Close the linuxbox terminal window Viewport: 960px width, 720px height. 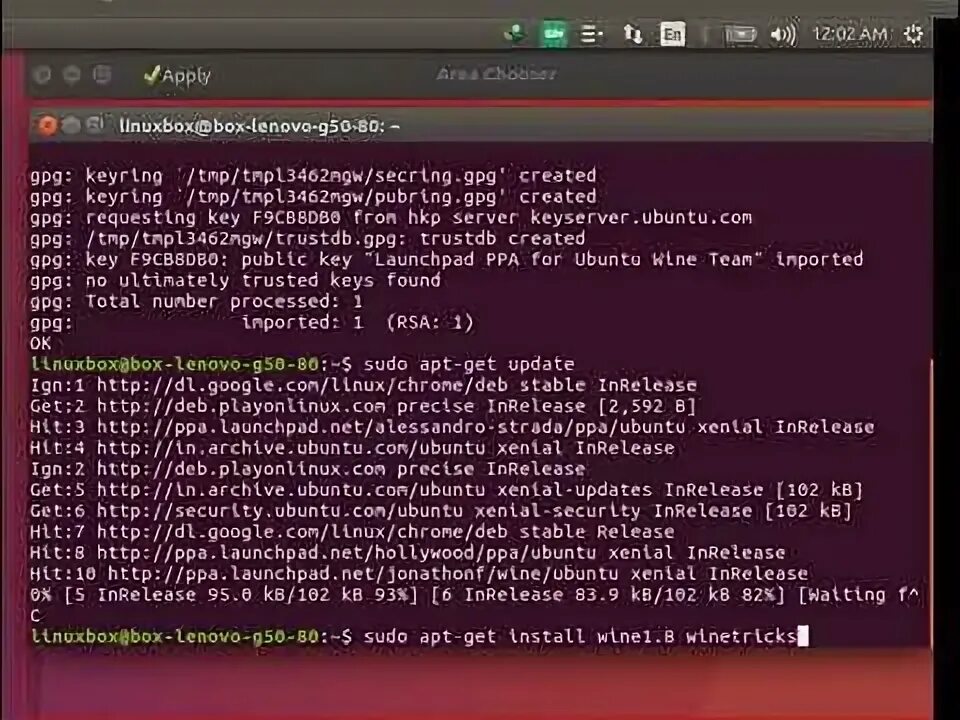point(47,125)
